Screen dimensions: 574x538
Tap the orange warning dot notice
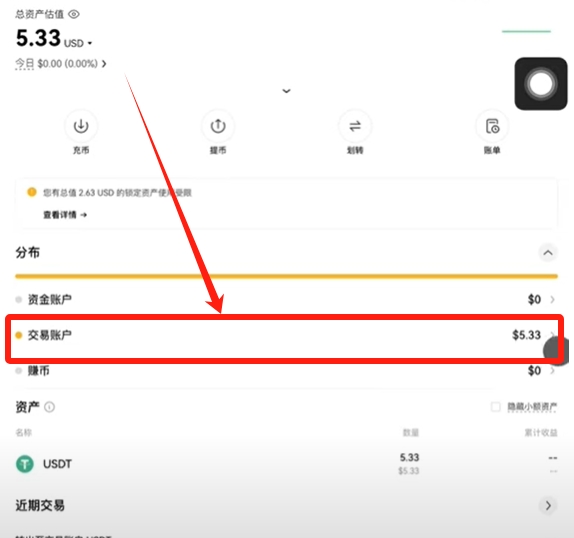[x=32, y=192]
